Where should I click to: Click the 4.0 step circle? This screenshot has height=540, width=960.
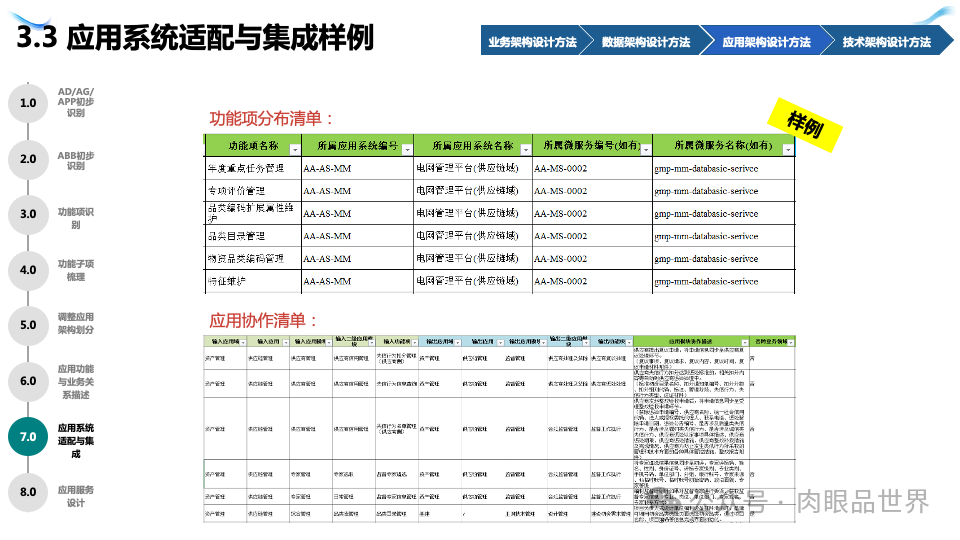pos(28,270)
